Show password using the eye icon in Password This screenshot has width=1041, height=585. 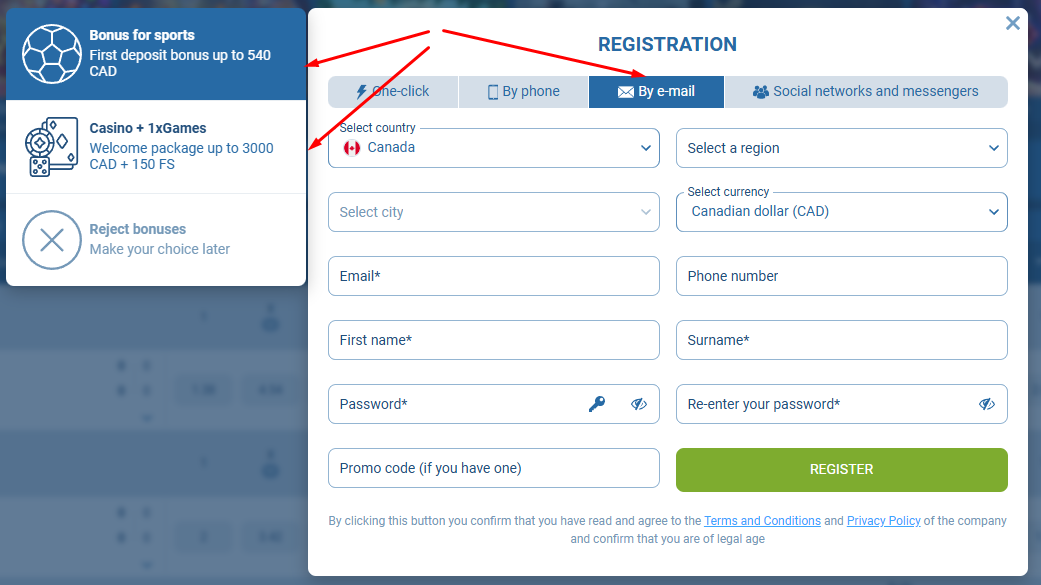coord(639,404)
